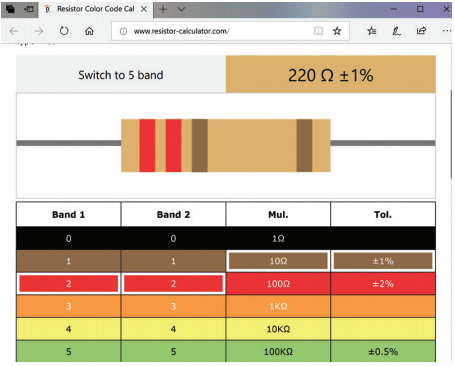This screenshot has width=455, height=366.
Task: Click the page vertical scrollbar
Action: (451, 135)
